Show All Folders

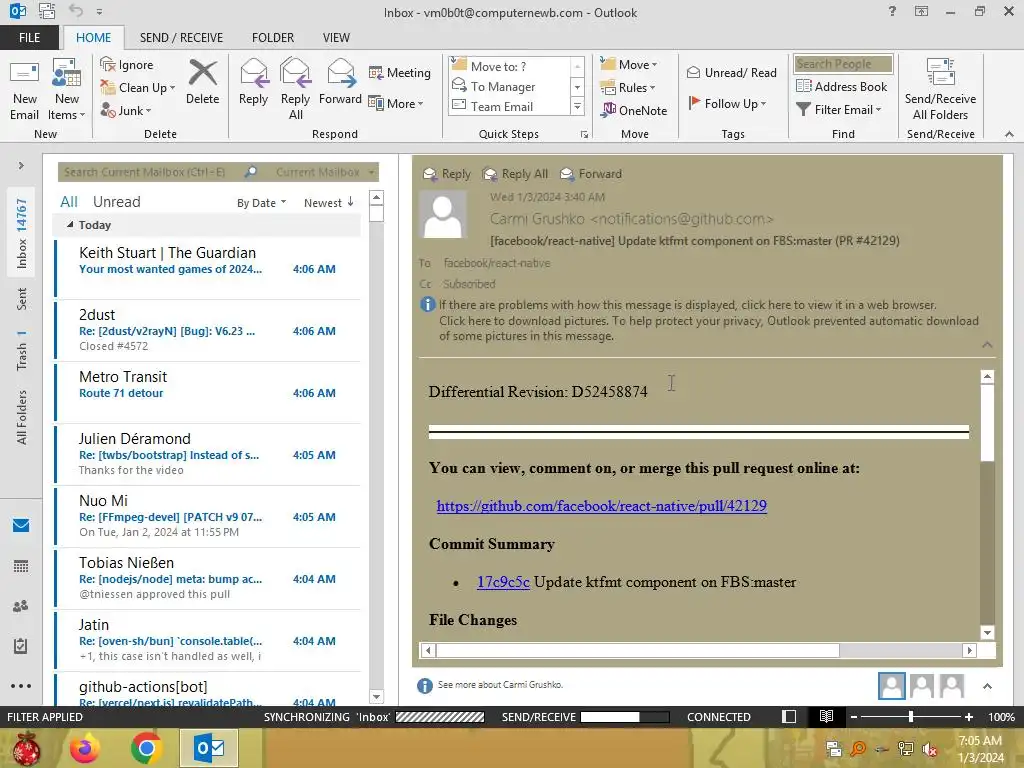click(x=22, y=417)
